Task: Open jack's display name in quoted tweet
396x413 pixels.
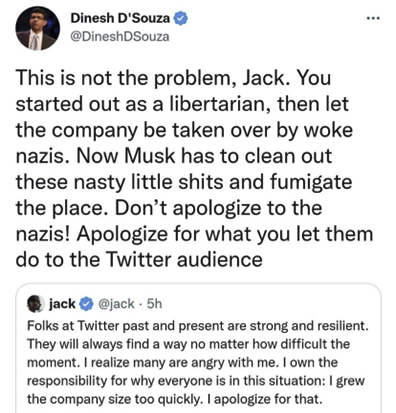Action: pyautogui.click(x=62, y=304)
